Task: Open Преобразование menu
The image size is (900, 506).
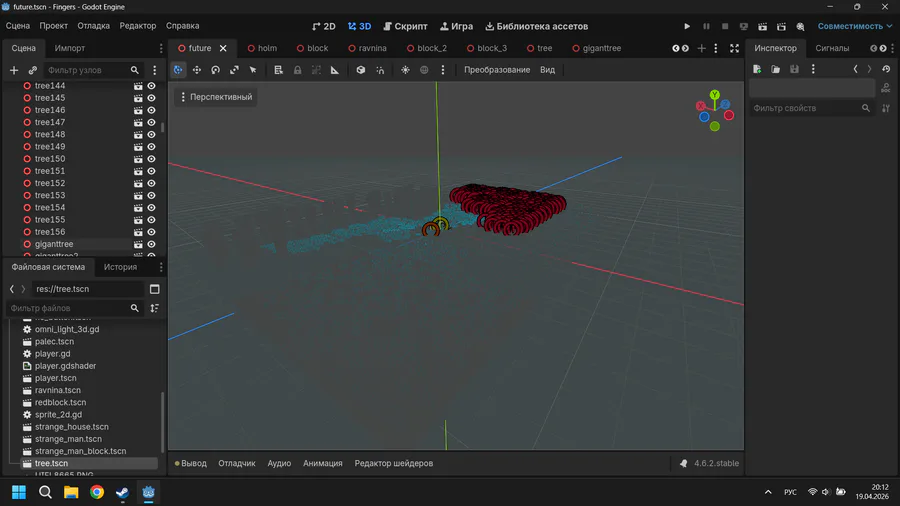Action: click(x=497, y=70)
